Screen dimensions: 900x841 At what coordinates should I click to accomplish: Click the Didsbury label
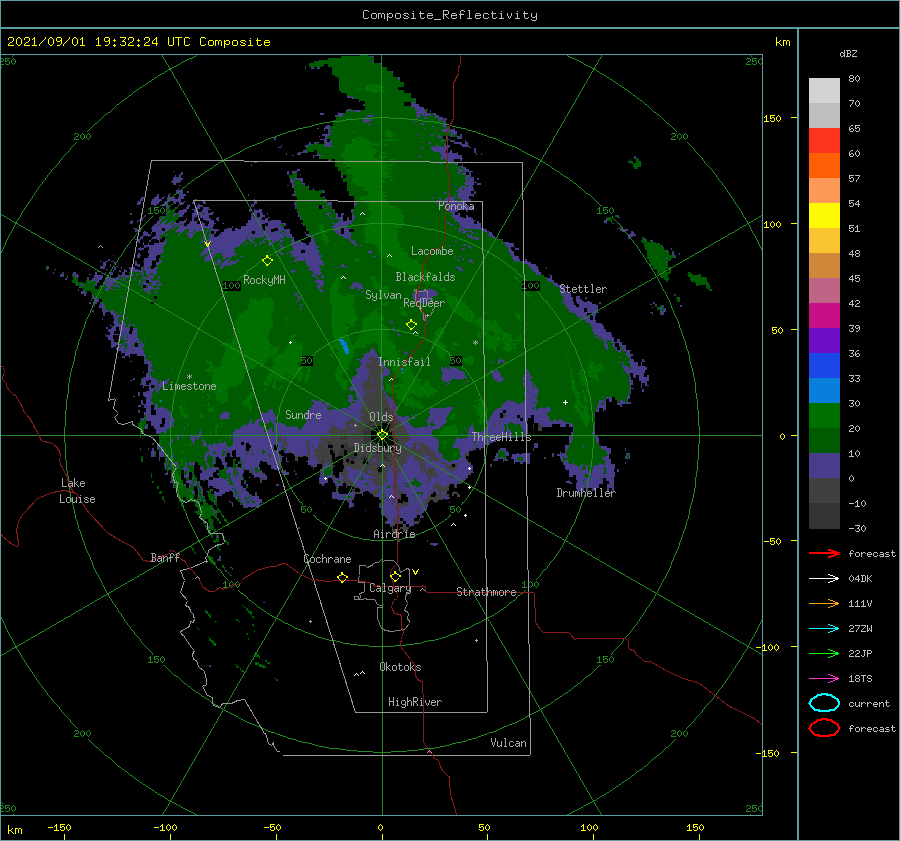click(x=378, y=448)
